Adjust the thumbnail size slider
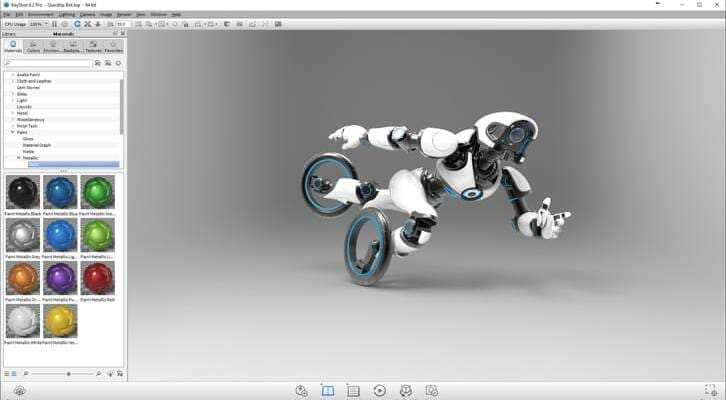This screenshot has width=726, height=400. click(x=69, y=374)
